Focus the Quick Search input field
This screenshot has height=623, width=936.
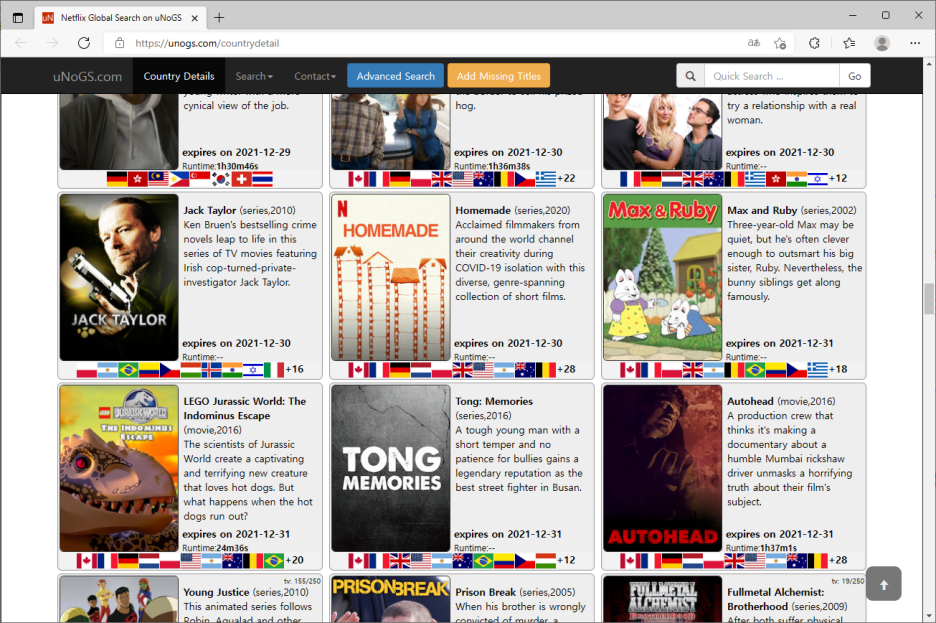(x=772, y=76)
